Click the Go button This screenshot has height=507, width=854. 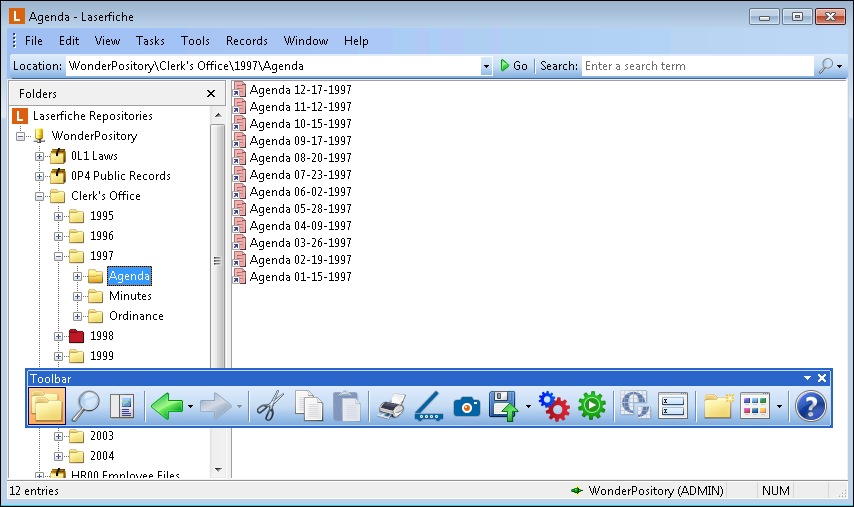514,66
